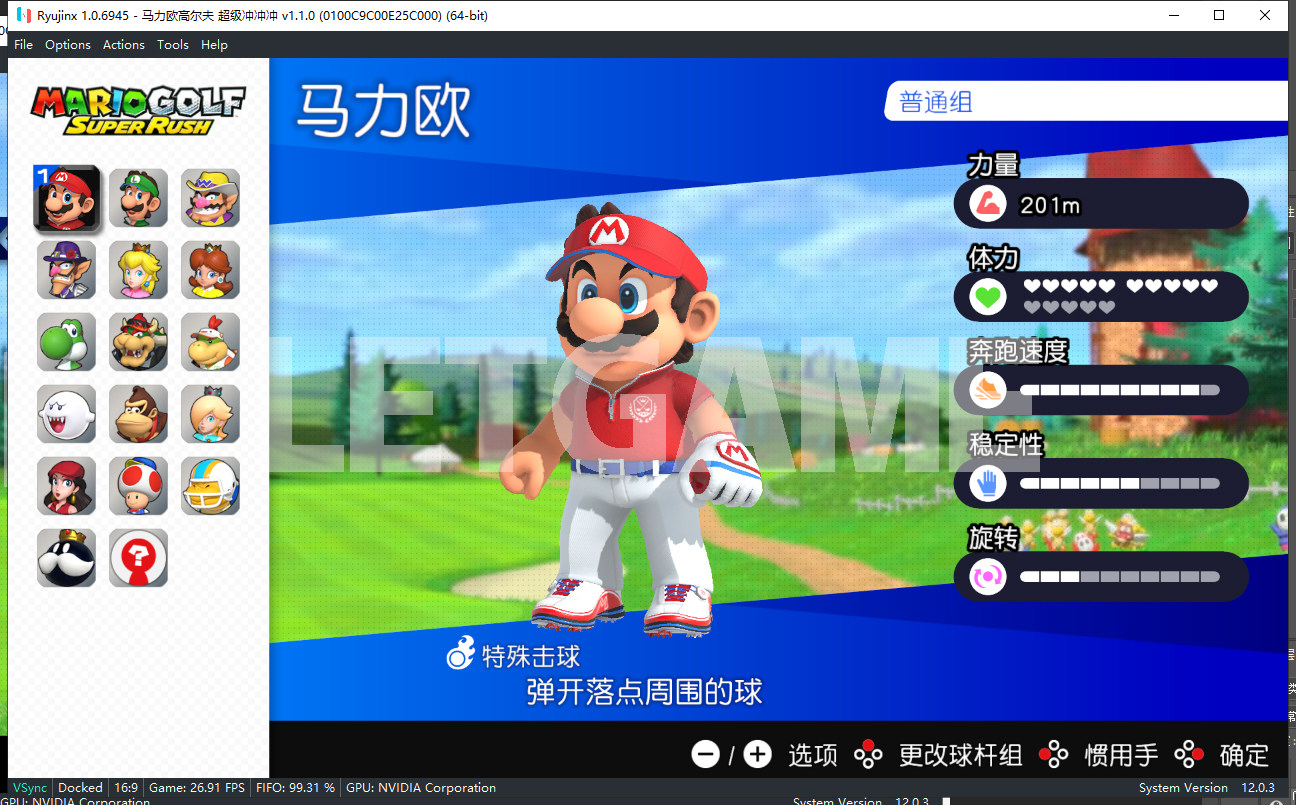Toggle Docked mode in status bar

(x=80, y=788)
